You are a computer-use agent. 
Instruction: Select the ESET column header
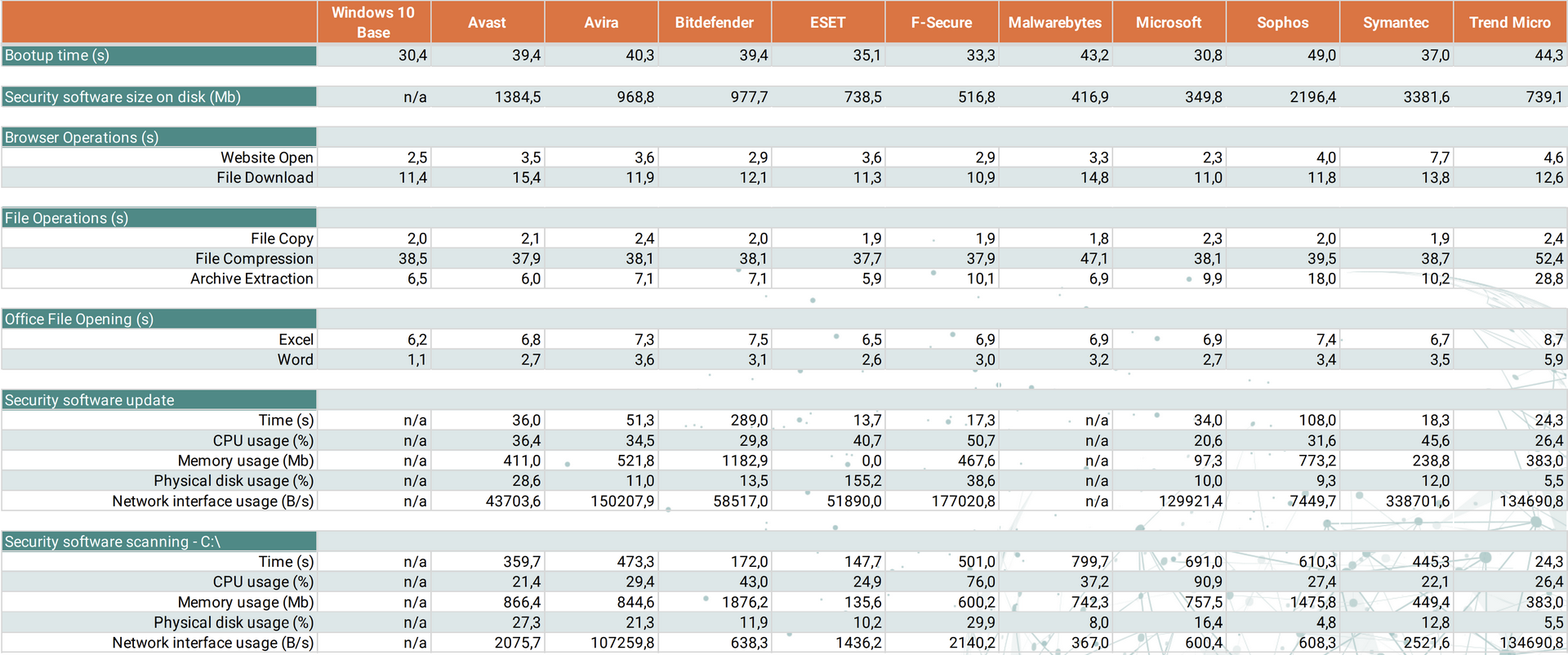(828, 22)
